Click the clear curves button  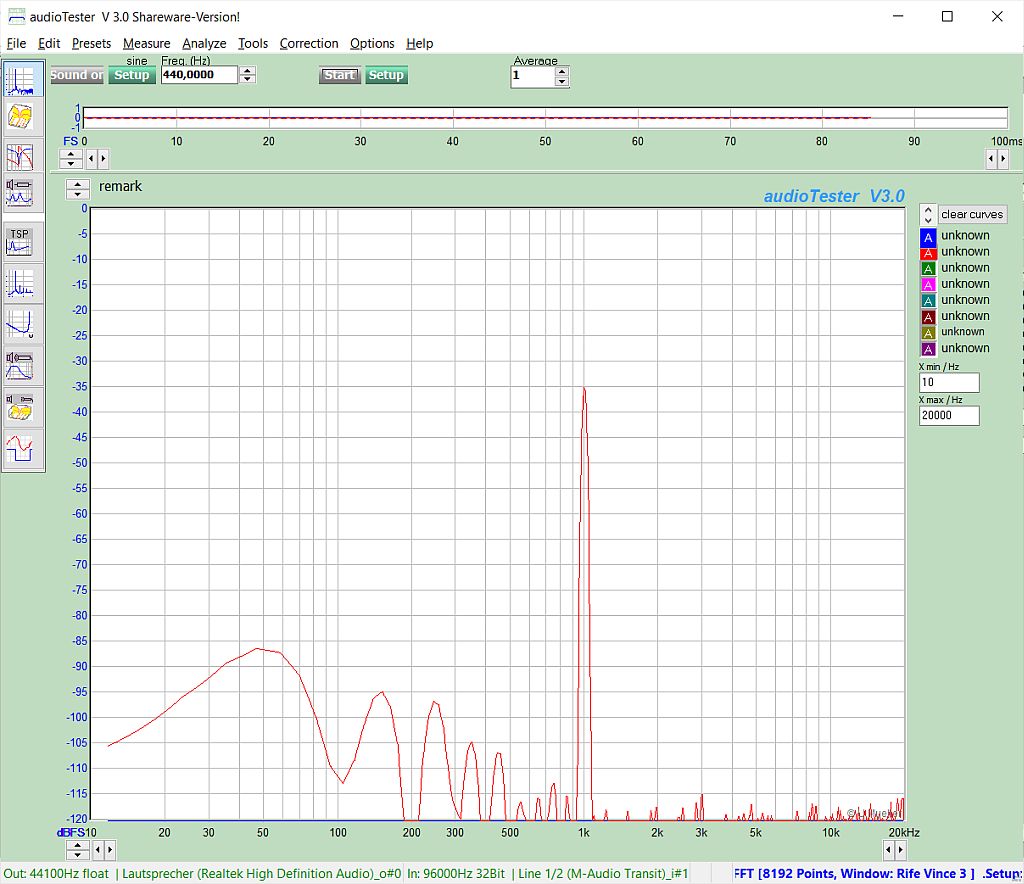click(972, 214)
